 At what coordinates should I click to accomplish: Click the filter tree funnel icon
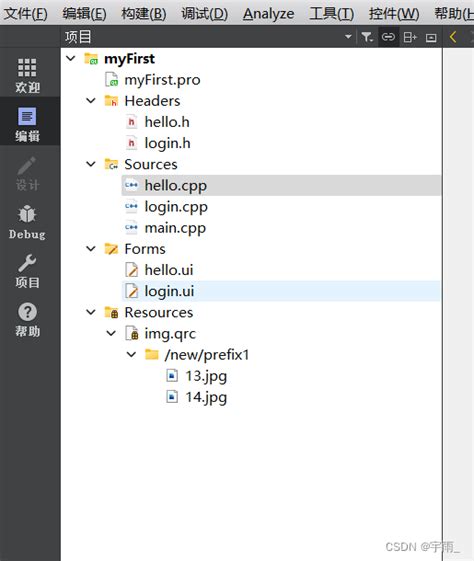[x=367, y=37]
